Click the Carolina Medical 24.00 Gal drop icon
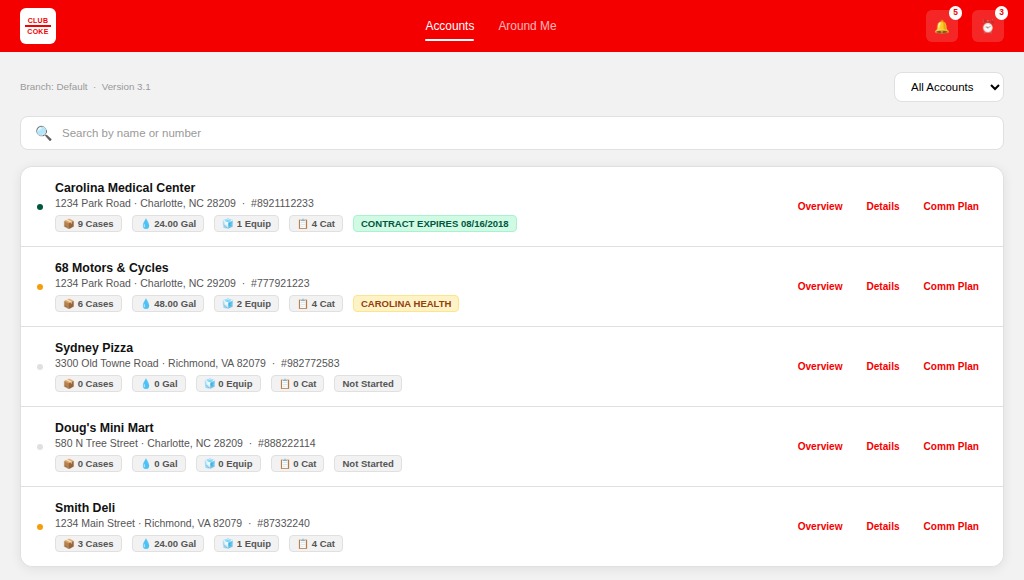Viewport: 1024px width, 580px height. coord(146,224)
